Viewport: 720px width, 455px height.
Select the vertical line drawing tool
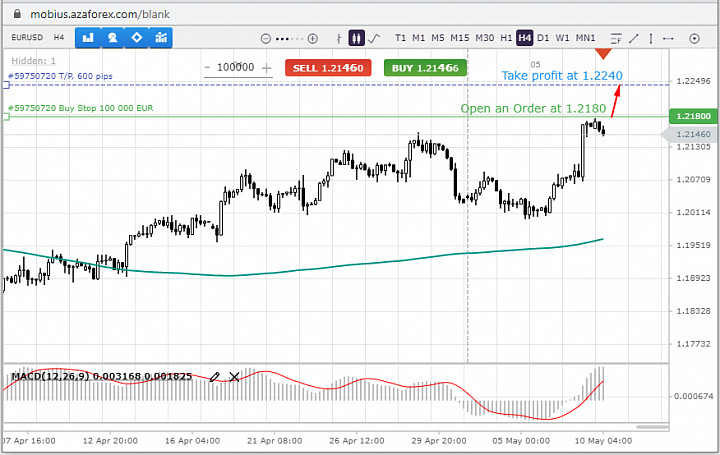(x=651, y=39)
